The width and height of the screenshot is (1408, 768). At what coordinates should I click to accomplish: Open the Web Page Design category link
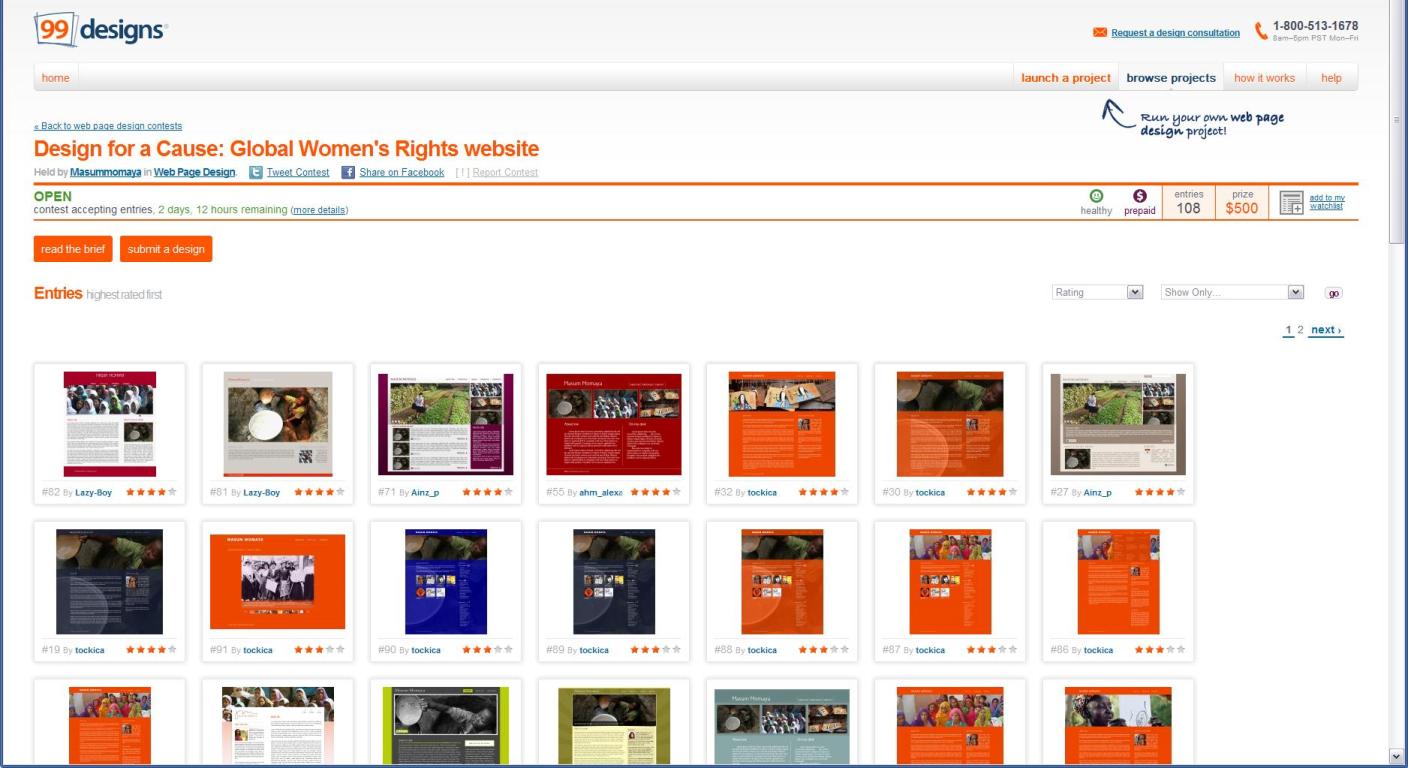click(194, 172)
